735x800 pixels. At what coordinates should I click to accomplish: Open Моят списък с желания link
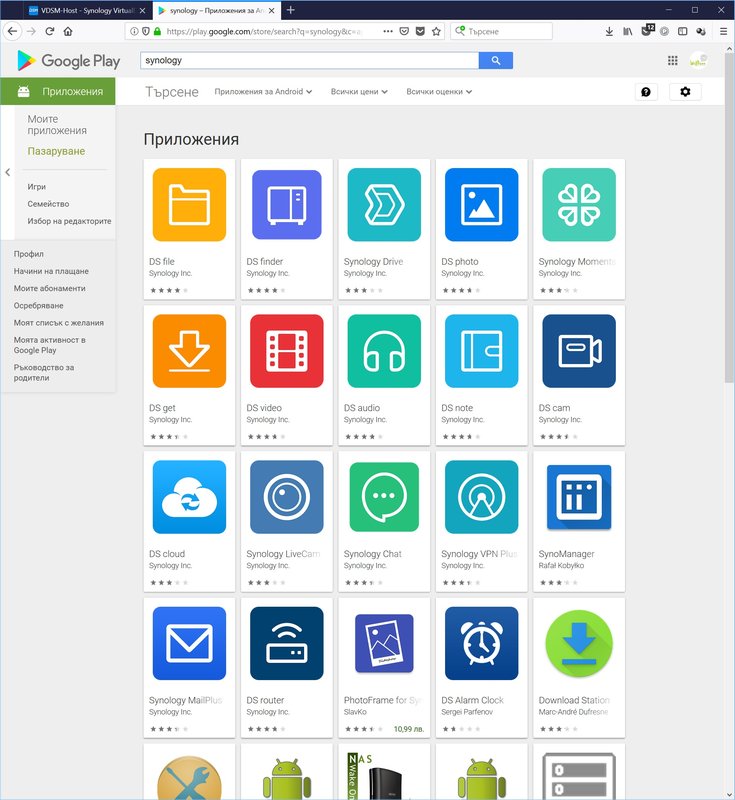pyautogui.click(x=59, y=323)
